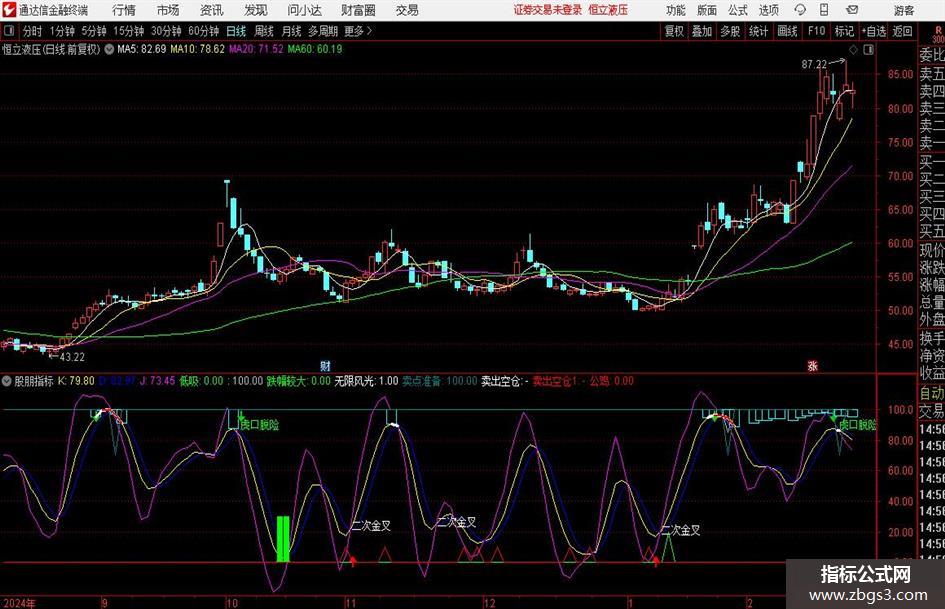Switch to the 15分钟 period tab

point(128,31)
